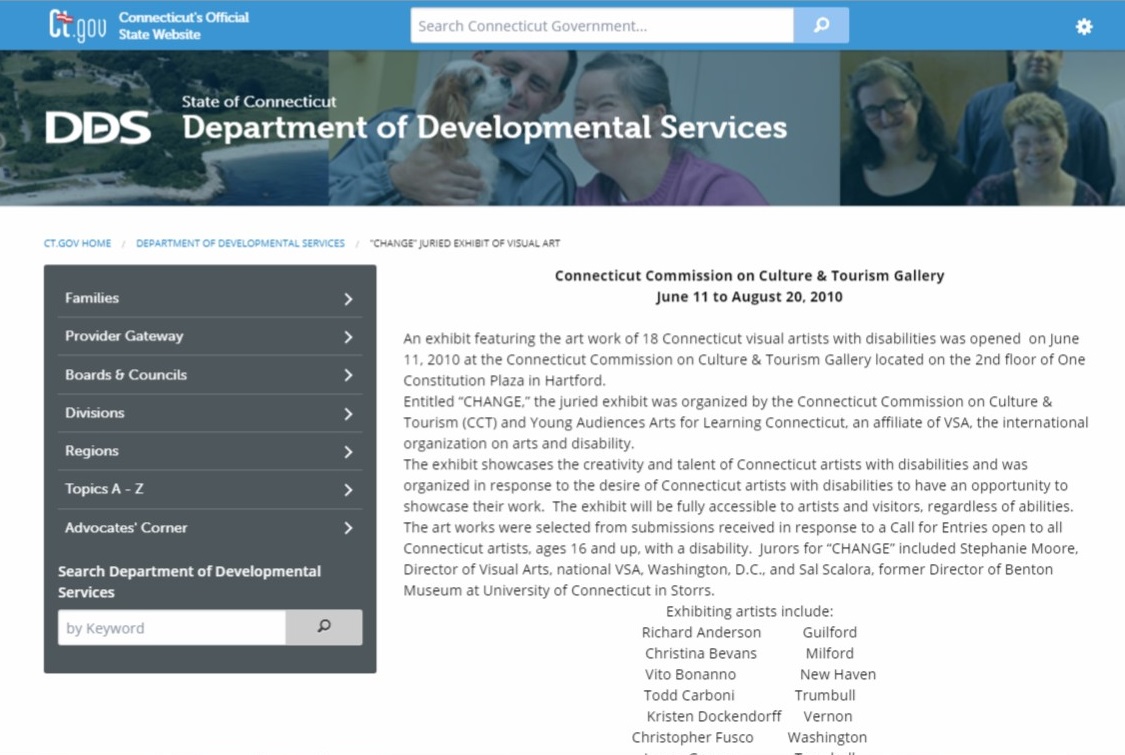
Task: Open the Families menu item
Action: click(92, 298)
